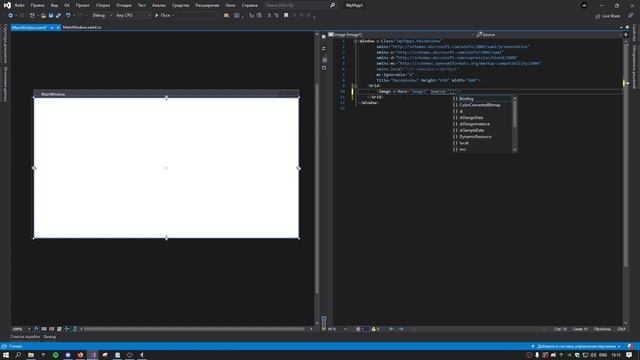Click the Live Share button
The height and width of the screenshot is (360, 640).
607,16
